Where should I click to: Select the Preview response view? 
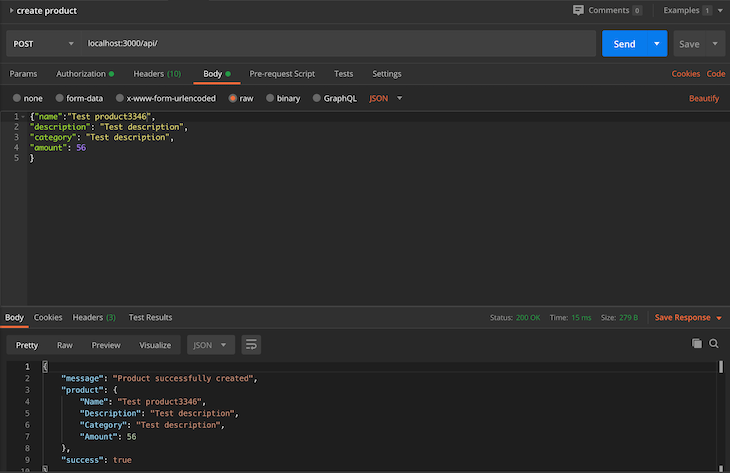(x=106, y=345)
